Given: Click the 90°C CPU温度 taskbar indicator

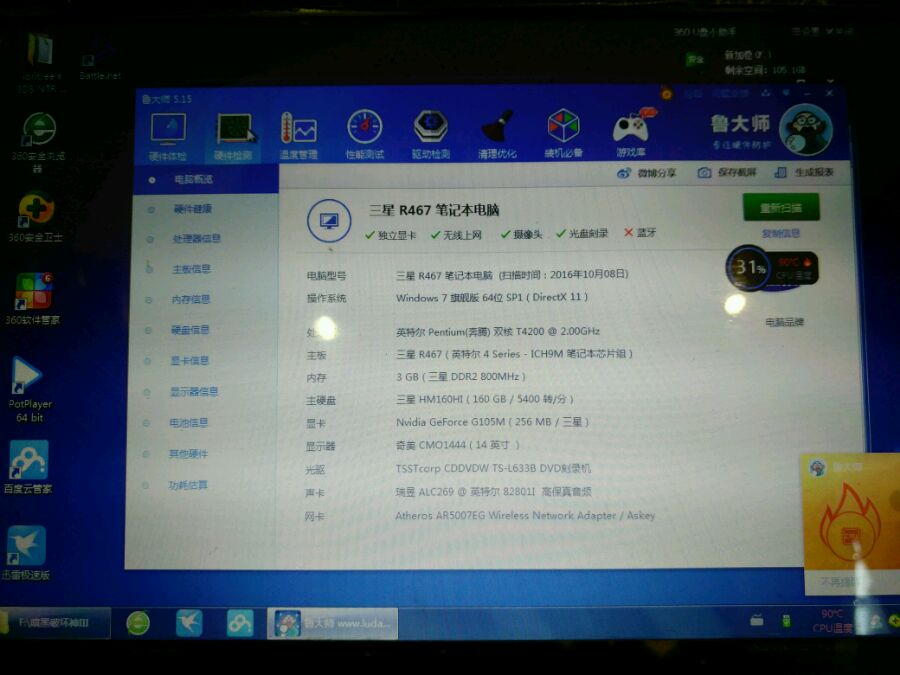Looking at the screenshot, I should point(832,621).
